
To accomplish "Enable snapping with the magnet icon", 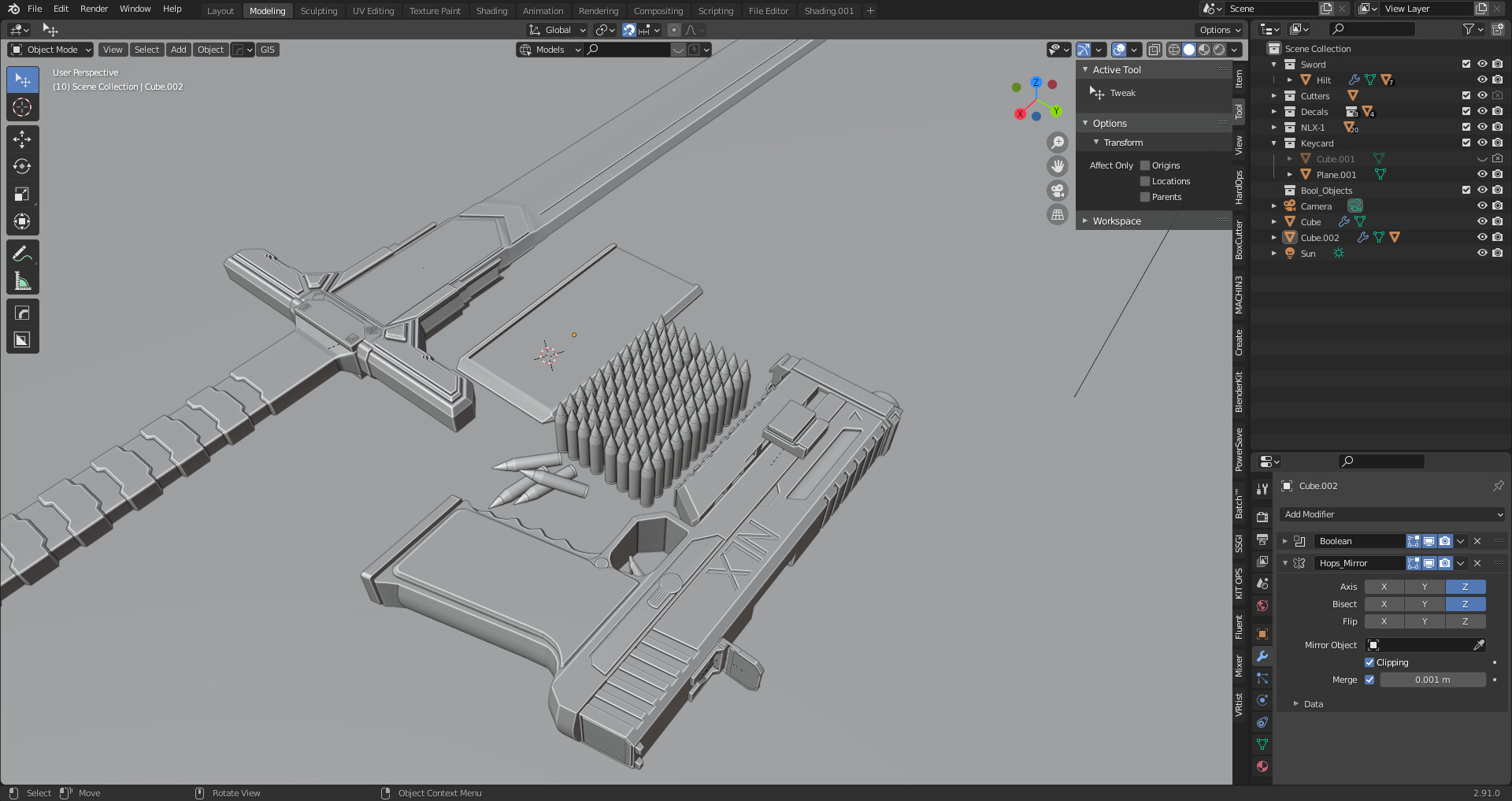I will point(629,30).
